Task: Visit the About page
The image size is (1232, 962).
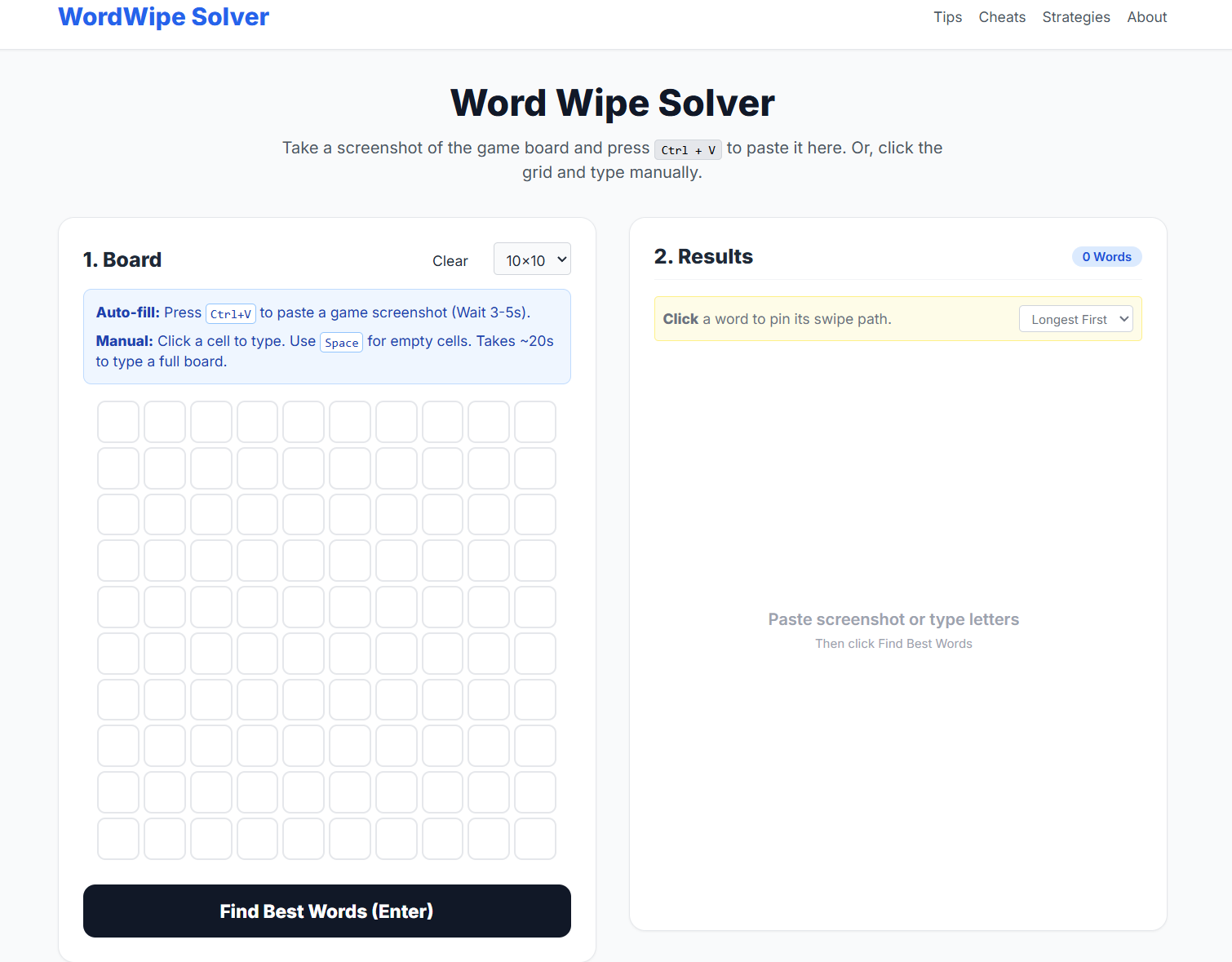Action: point(1146,16)
